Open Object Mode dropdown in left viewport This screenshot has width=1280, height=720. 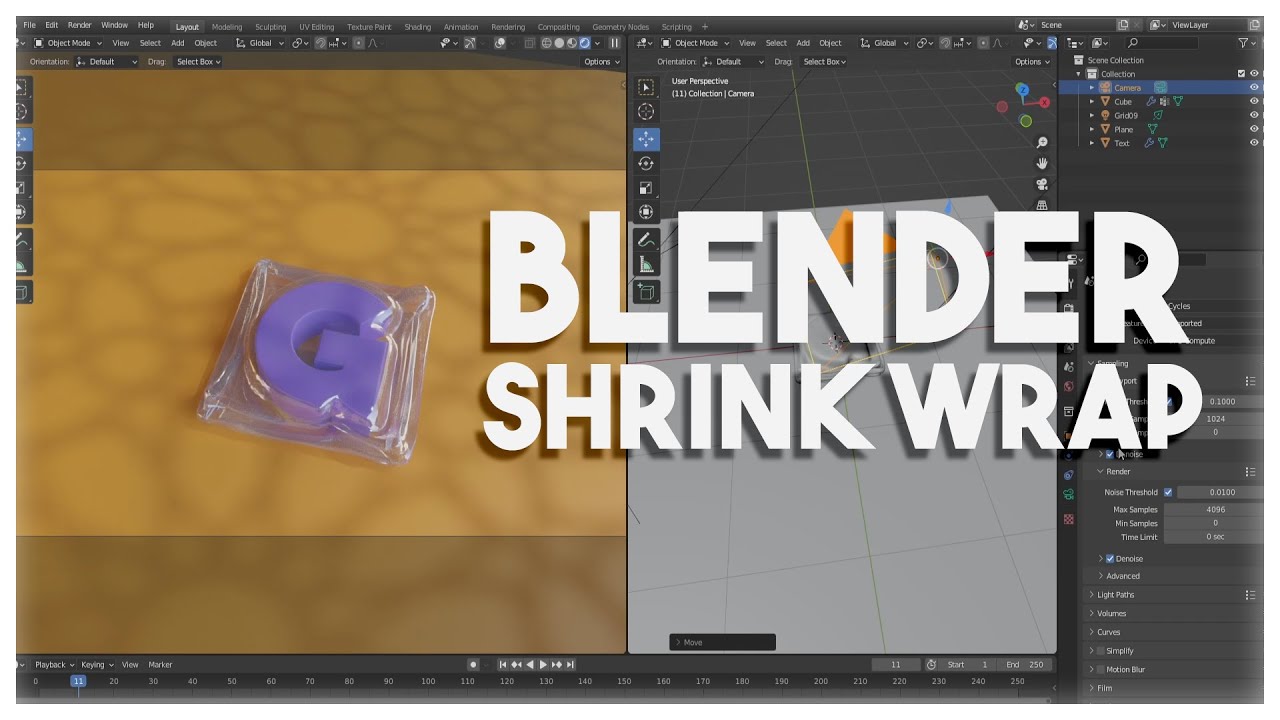click(x=68, y=43)
